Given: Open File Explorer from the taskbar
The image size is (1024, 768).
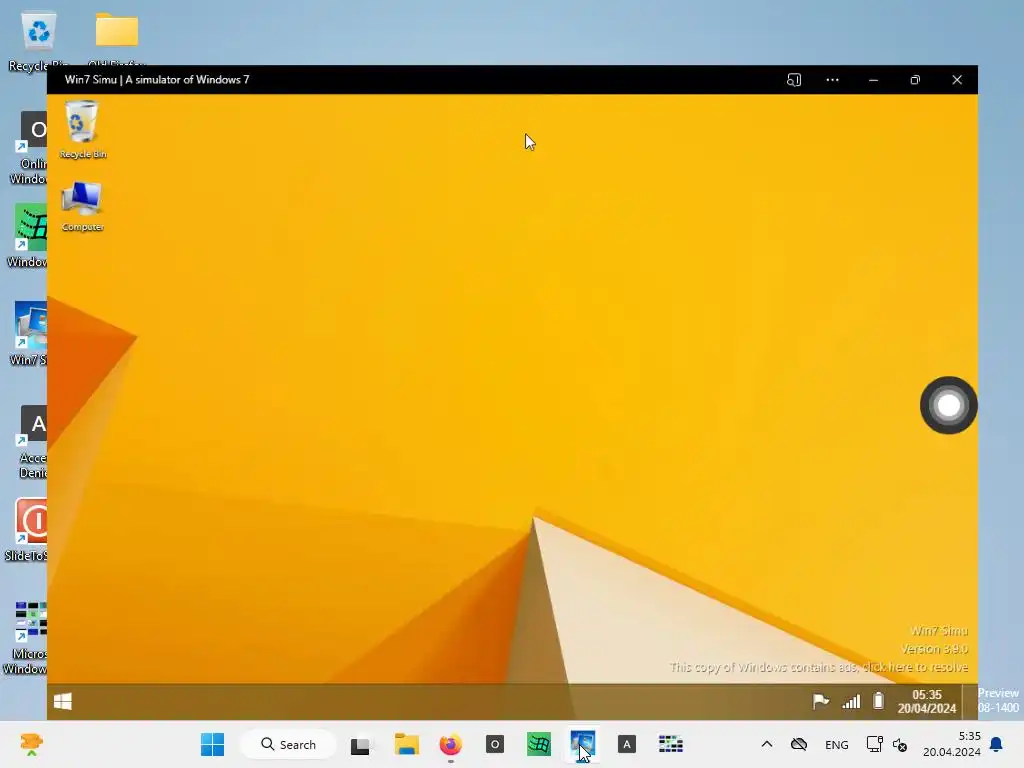Looking at the screenshot, I should click(406, 744).
